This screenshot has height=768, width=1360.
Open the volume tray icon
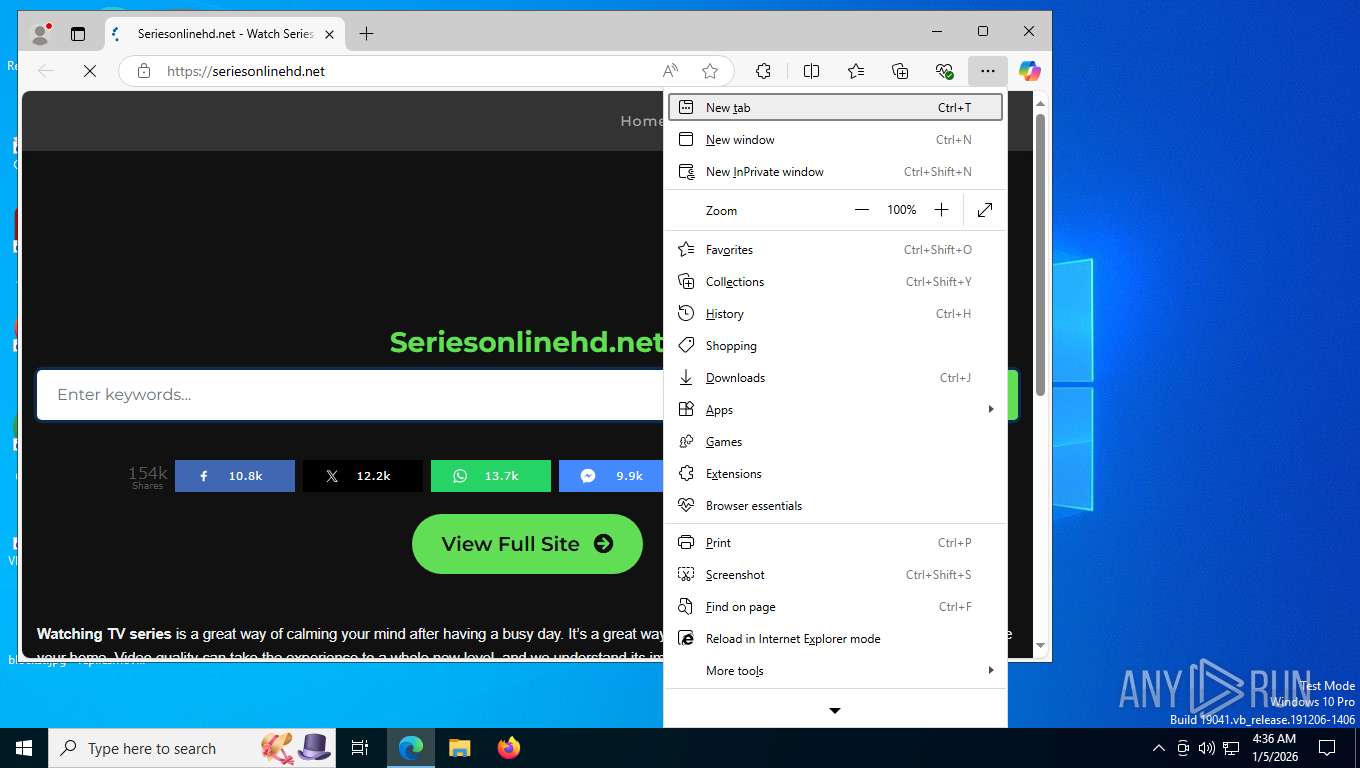[x=1206, y=748]
